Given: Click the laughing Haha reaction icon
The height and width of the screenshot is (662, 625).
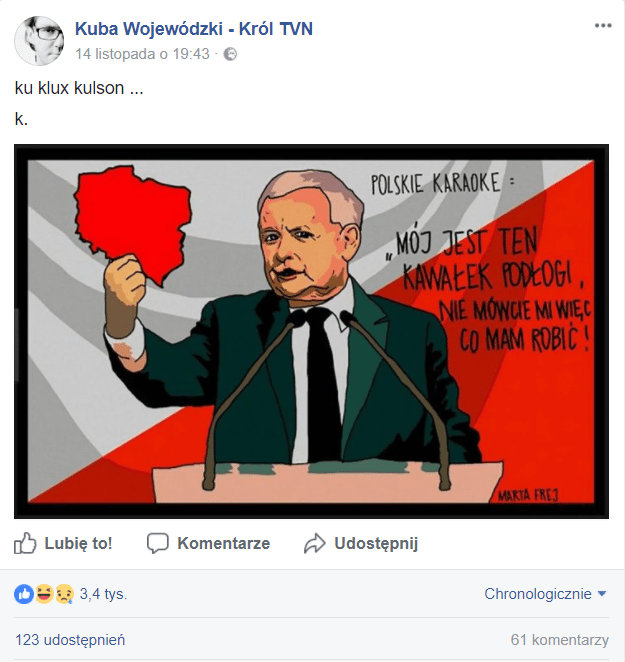Looking at the screenshot, I should click(44, 594).
